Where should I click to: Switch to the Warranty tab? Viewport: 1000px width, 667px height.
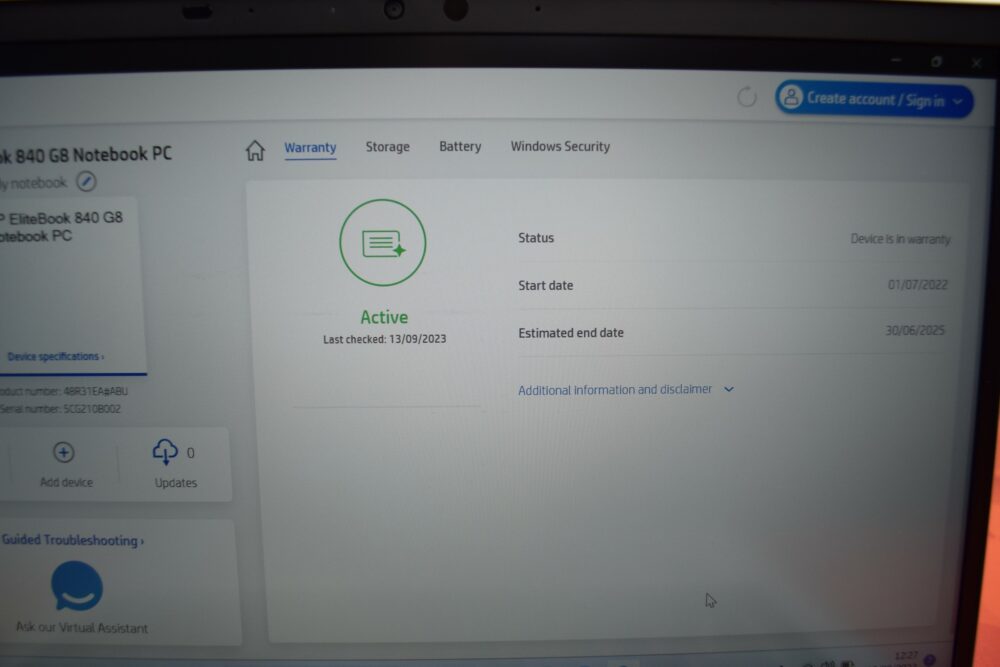coord(310,147)
